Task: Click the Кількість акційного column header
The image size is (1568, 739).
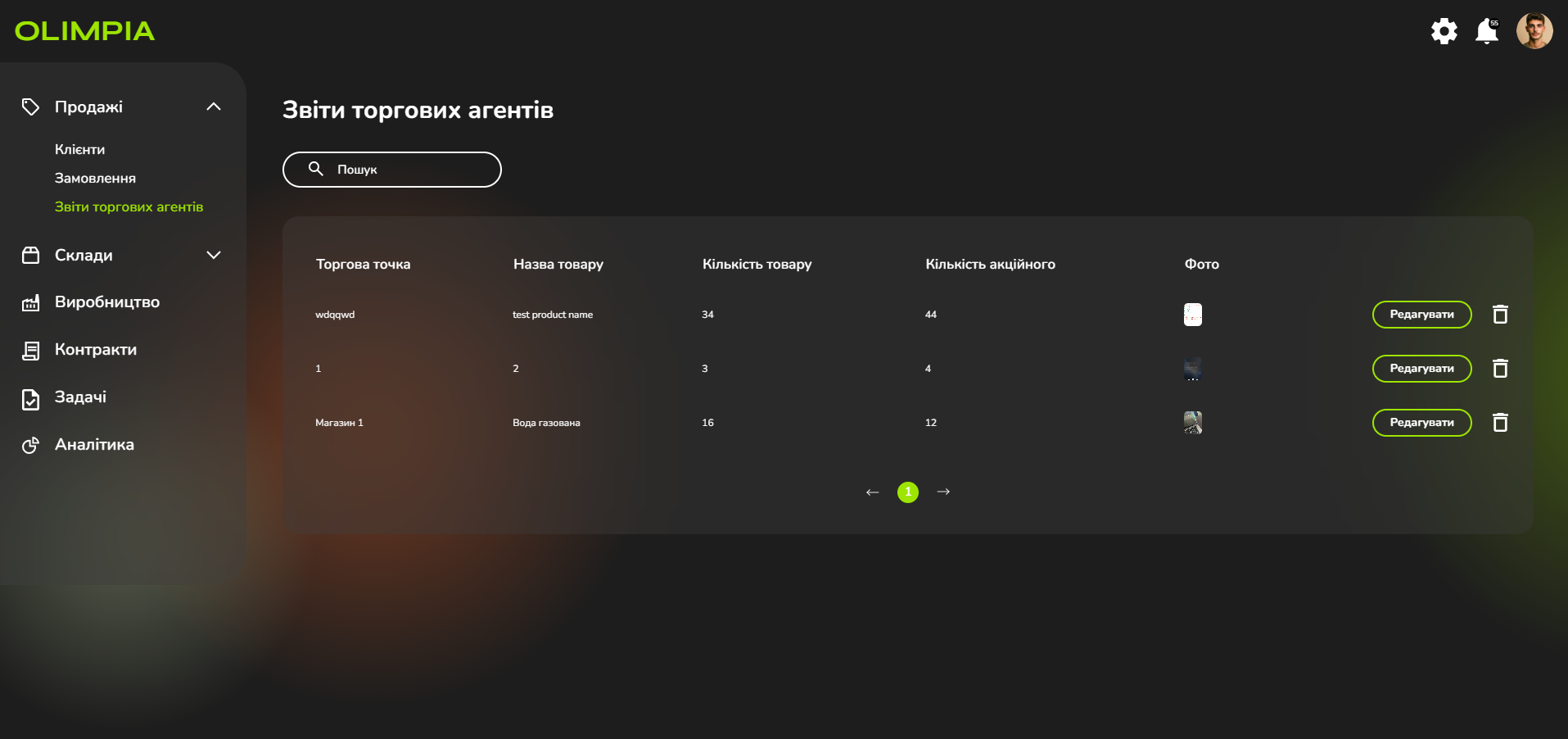Action: (990, 264)
